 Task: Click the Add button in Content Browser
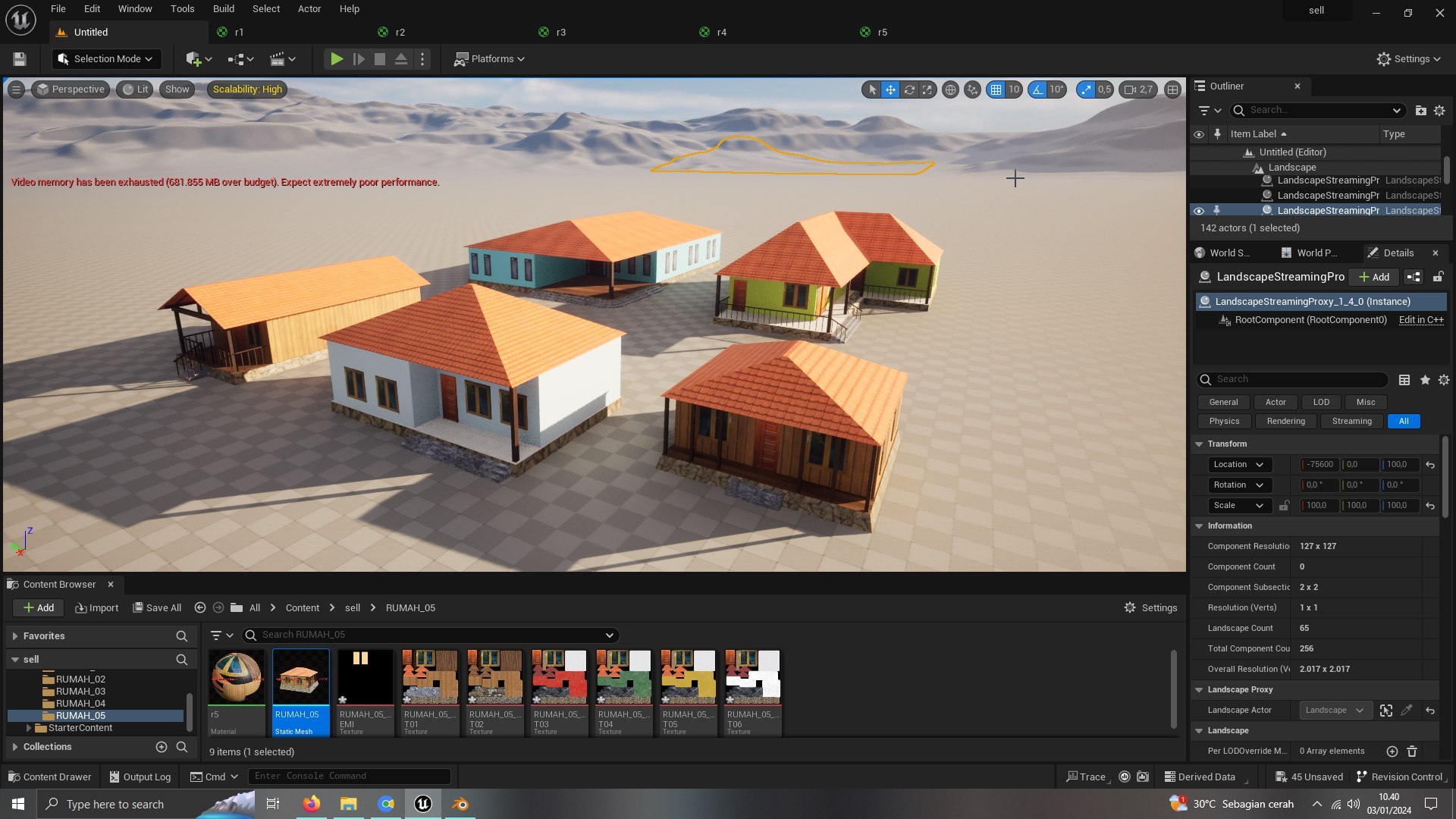[39, 608]
